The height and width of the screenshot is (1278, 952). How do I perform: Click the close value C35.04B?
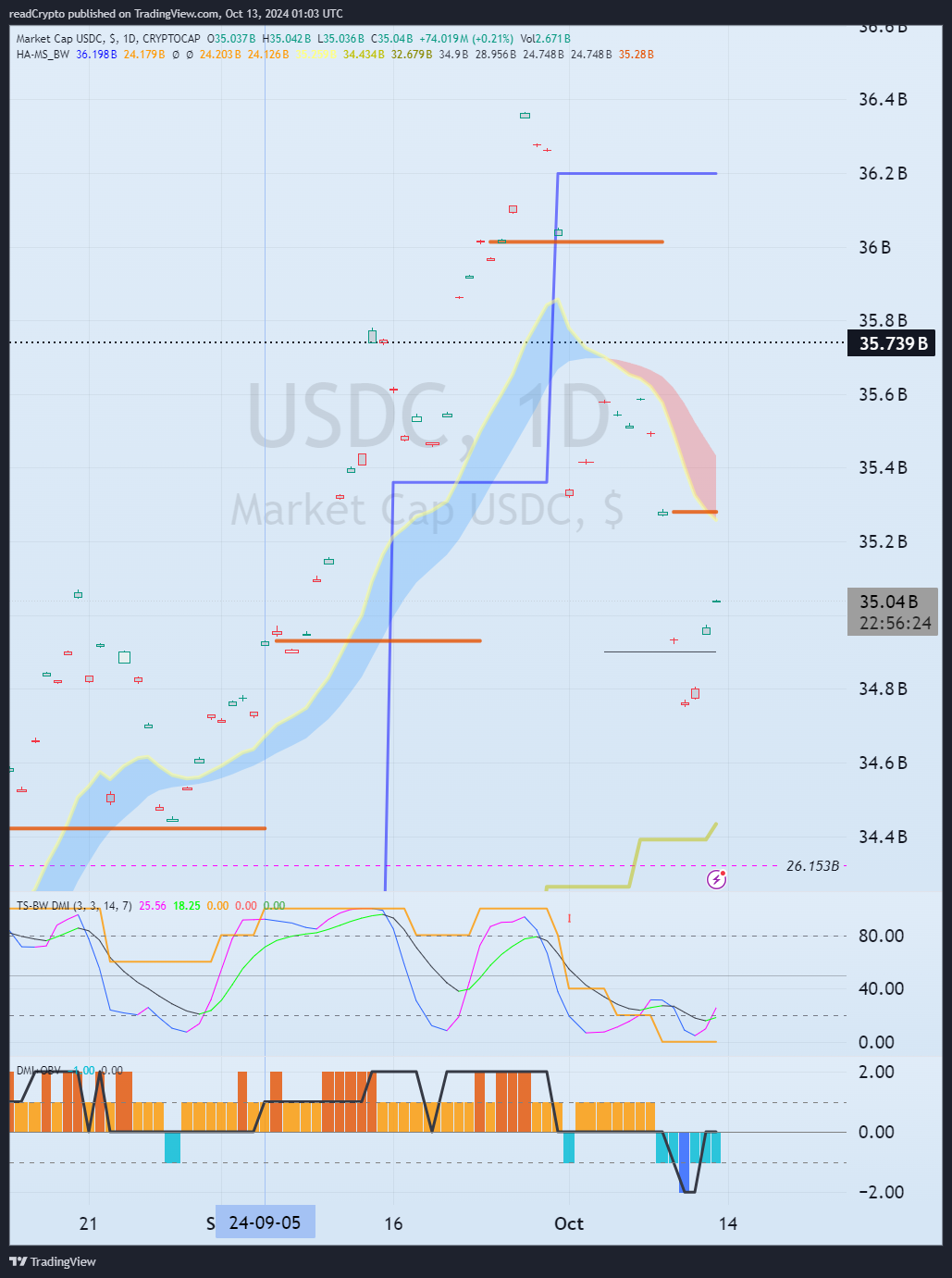click(392, 39)
